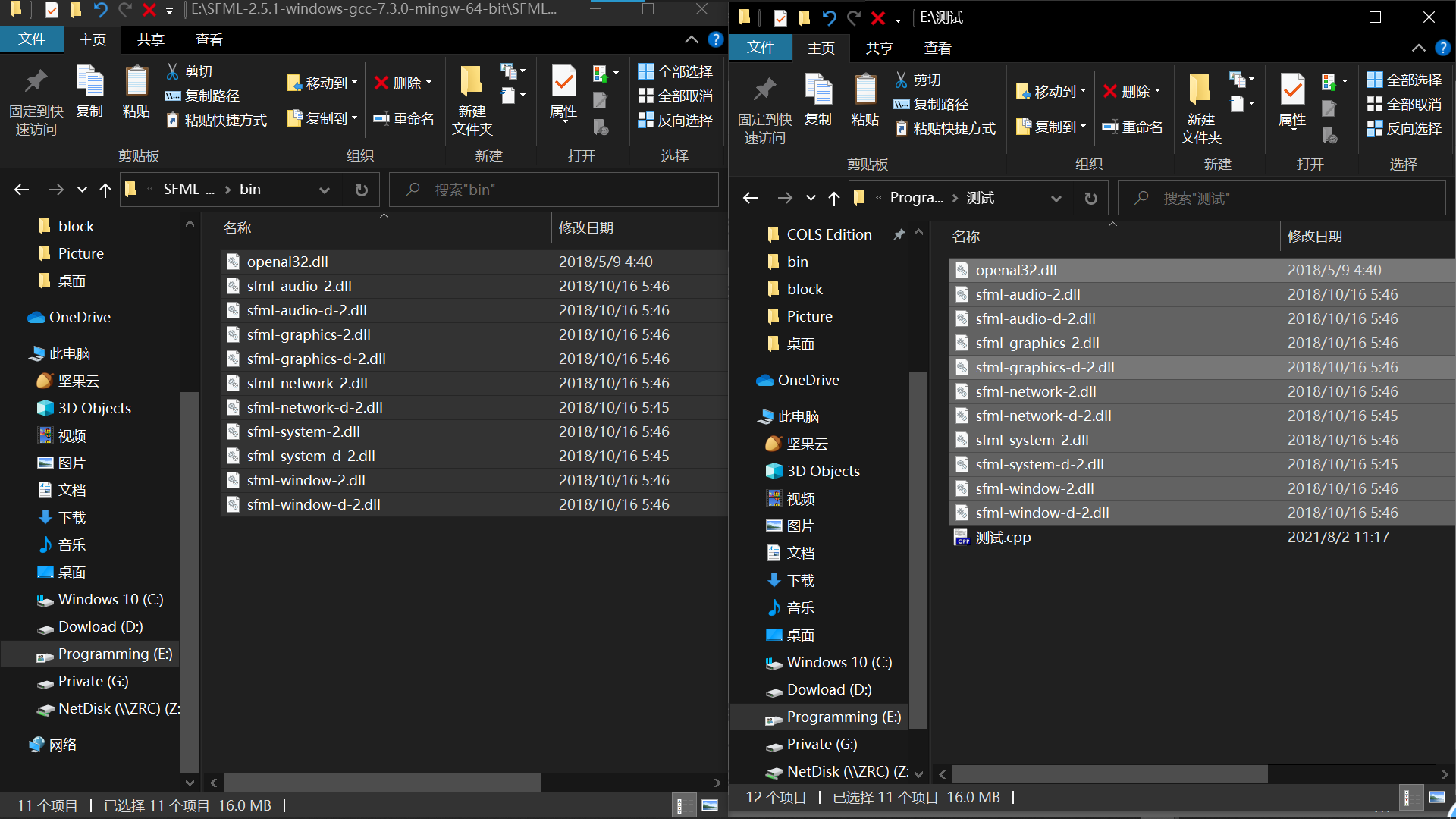Open the 共享 tab in left window
Image resolution: width=1456 pixels, height=819 pixels.
tap(150, 40)
